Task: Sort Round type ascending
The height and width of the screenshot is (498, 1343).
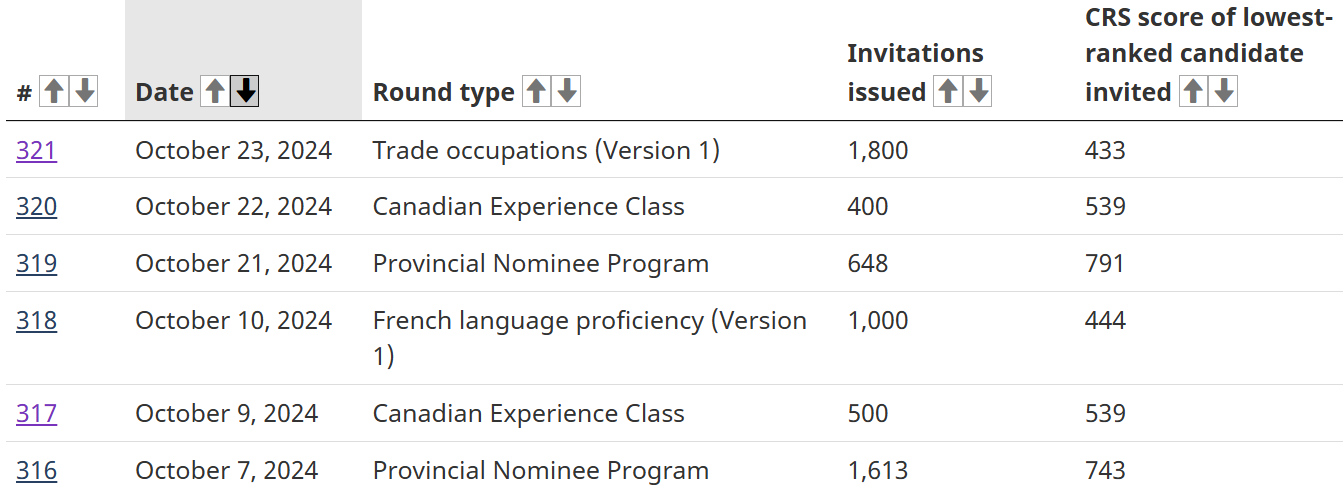Action: [x=536, y=92]
